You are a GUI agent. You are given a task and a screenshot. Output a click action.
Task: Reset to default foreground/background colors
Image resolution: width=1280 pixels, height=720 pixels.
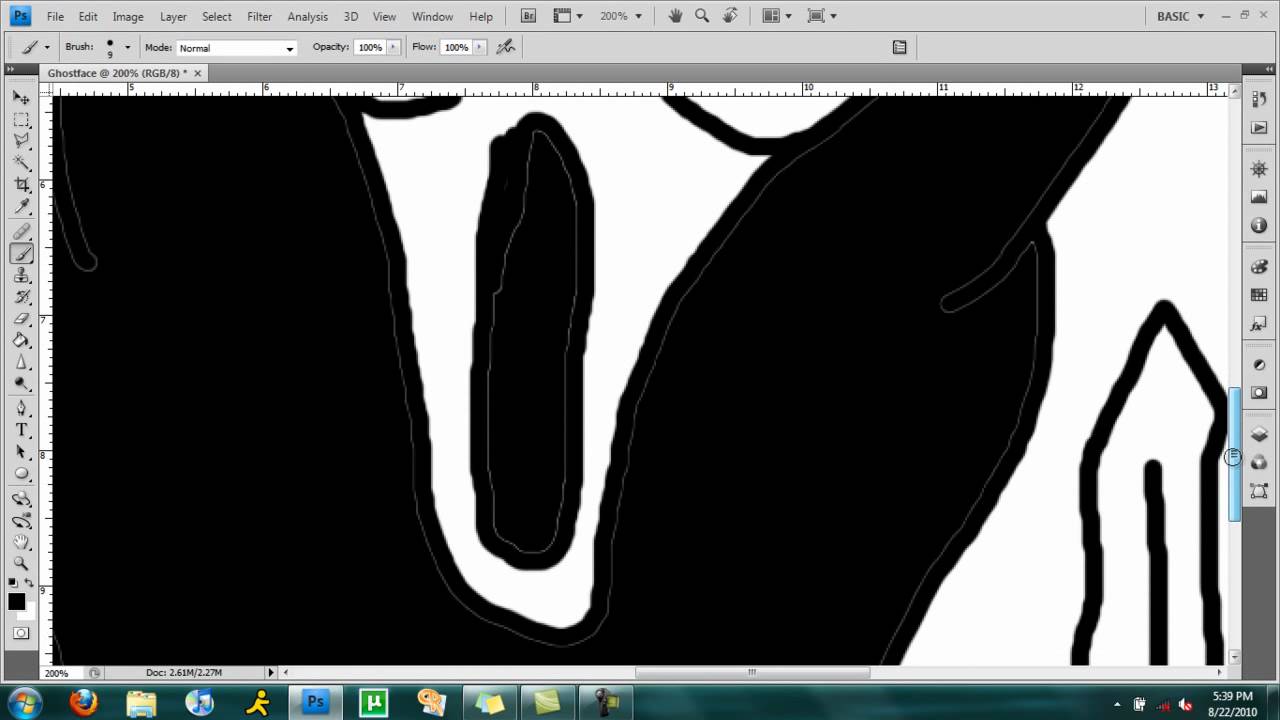[13, 583]
